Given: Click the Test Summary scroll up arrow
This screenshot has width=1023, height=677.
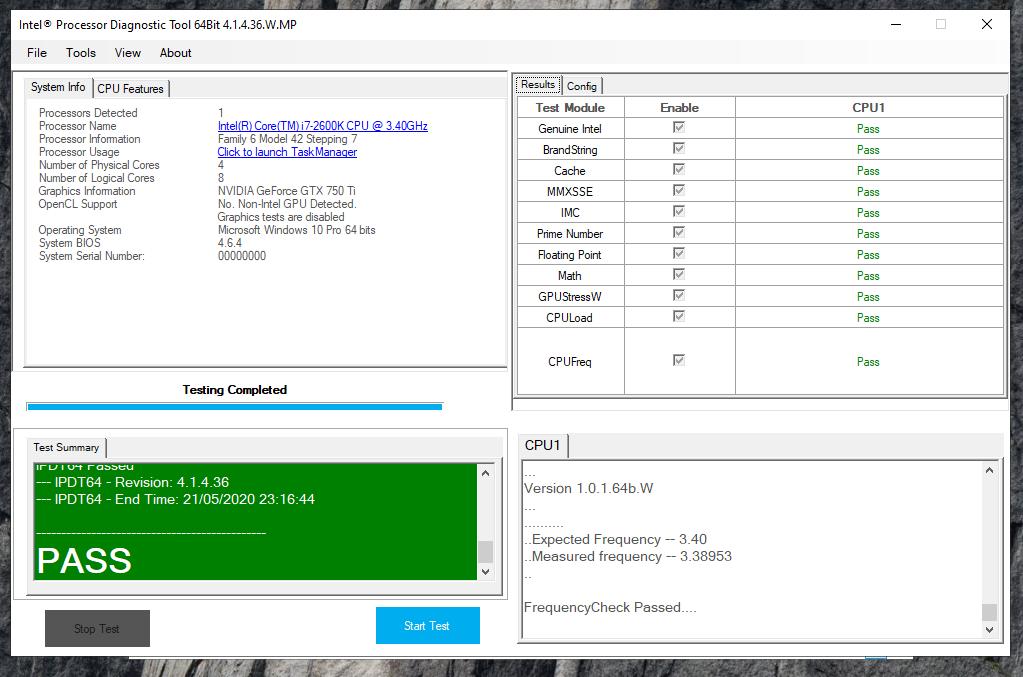Looking at the screenshot, I should (x=485, y=473).
